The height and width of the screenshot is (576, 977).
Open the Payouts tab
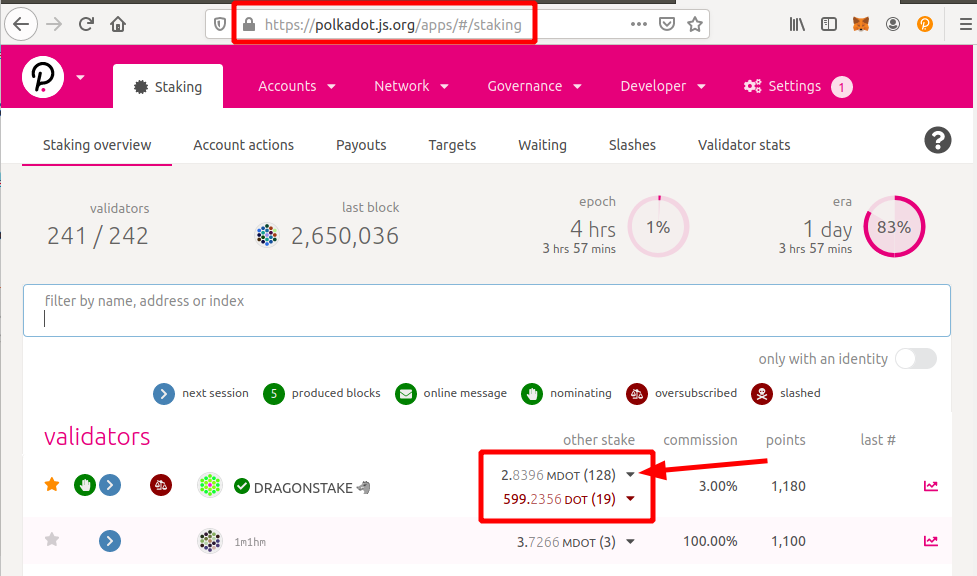361,145
